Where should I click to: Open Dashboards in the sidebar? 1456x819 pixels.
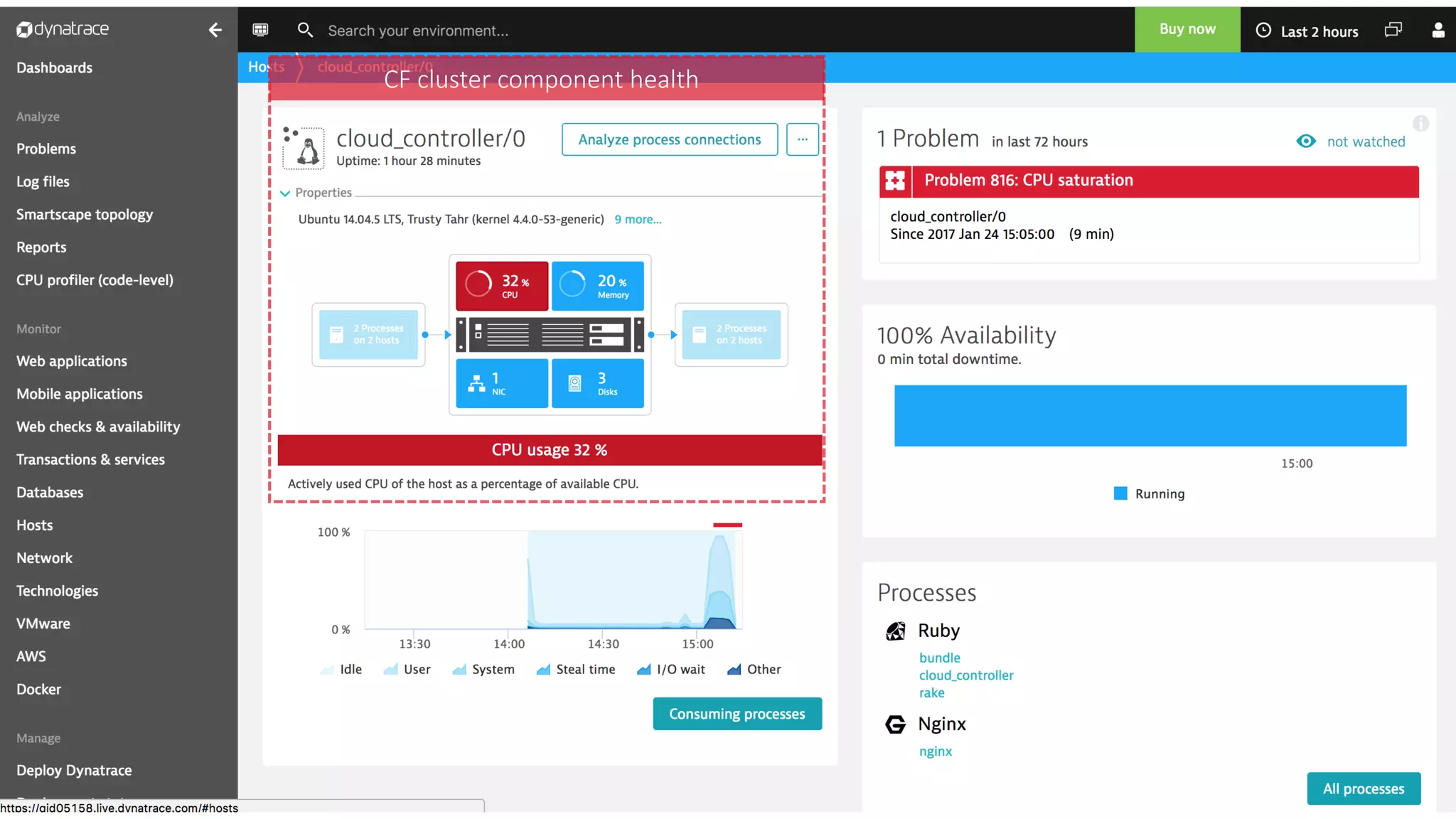[x=55, y=68]
